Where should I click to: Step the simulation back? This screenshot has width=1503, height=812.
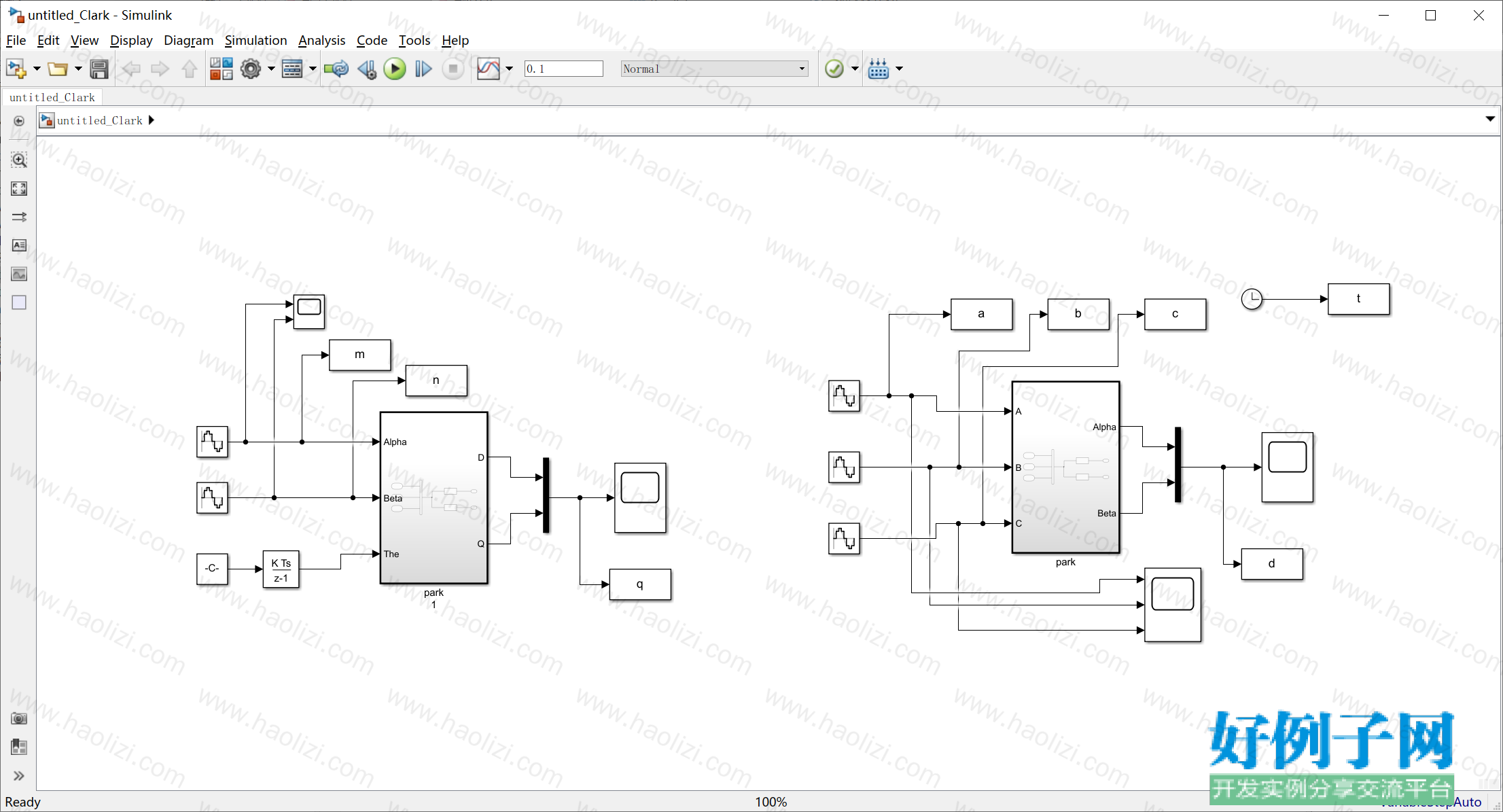point(367,69)
